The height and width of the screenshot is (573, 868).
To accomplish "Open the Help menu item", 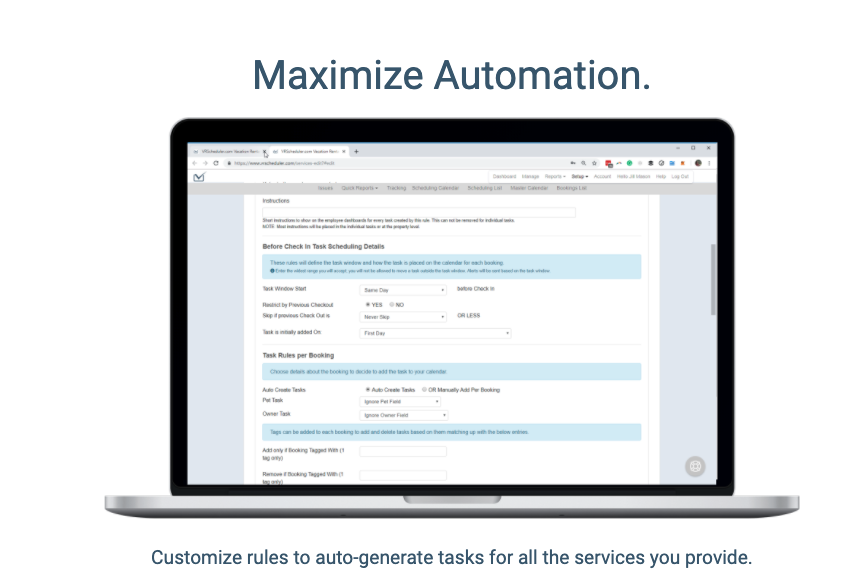I will pyautogui.click(x=661, y=177).
